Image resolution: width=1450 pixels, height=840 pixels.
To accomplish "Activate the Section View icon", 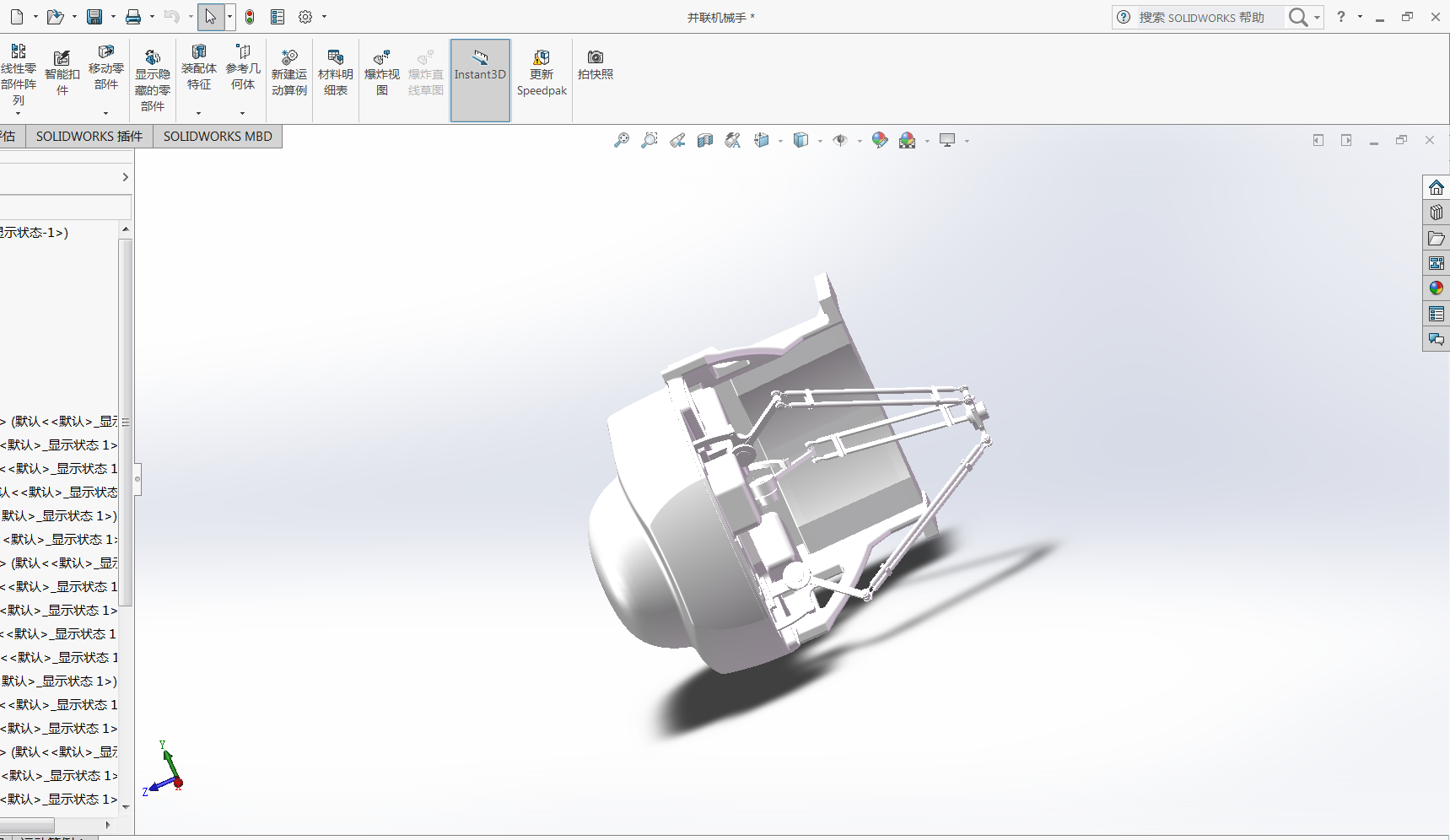I will pos(705,140).
